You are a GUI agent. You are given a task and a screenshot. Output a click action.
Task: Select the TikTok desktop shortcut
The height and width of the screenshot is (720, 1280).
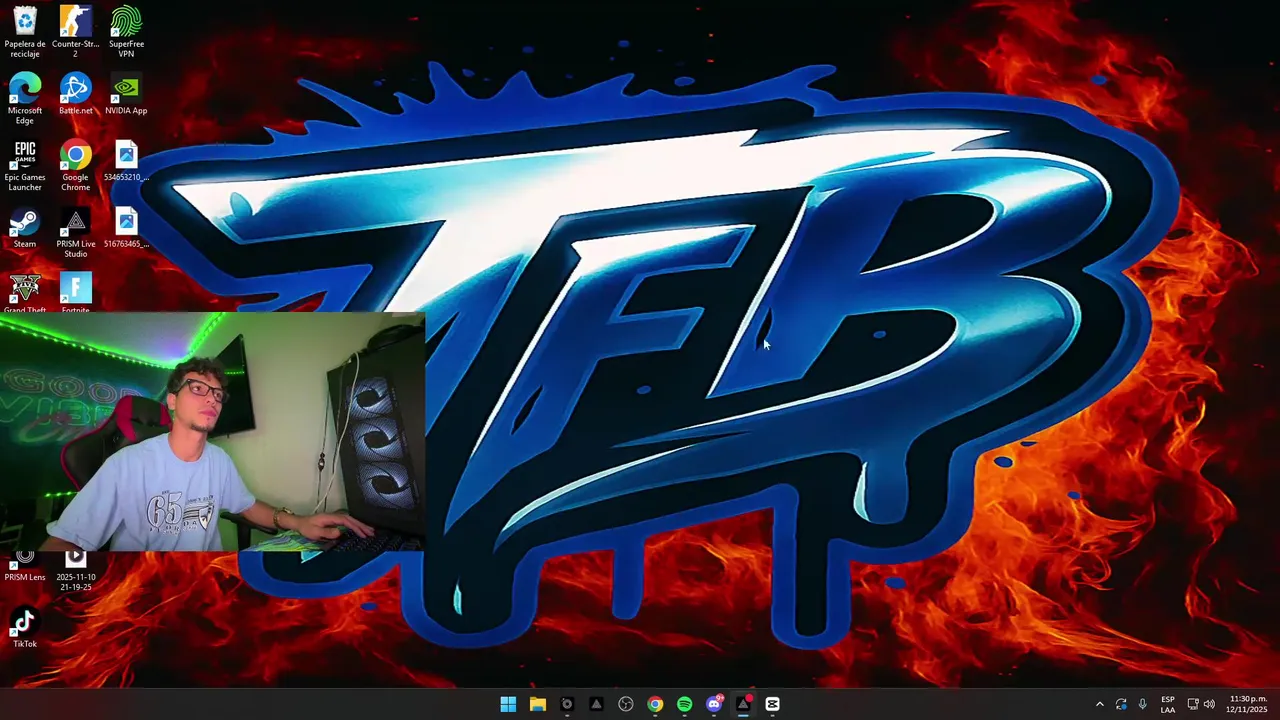(x=25, y=628)
